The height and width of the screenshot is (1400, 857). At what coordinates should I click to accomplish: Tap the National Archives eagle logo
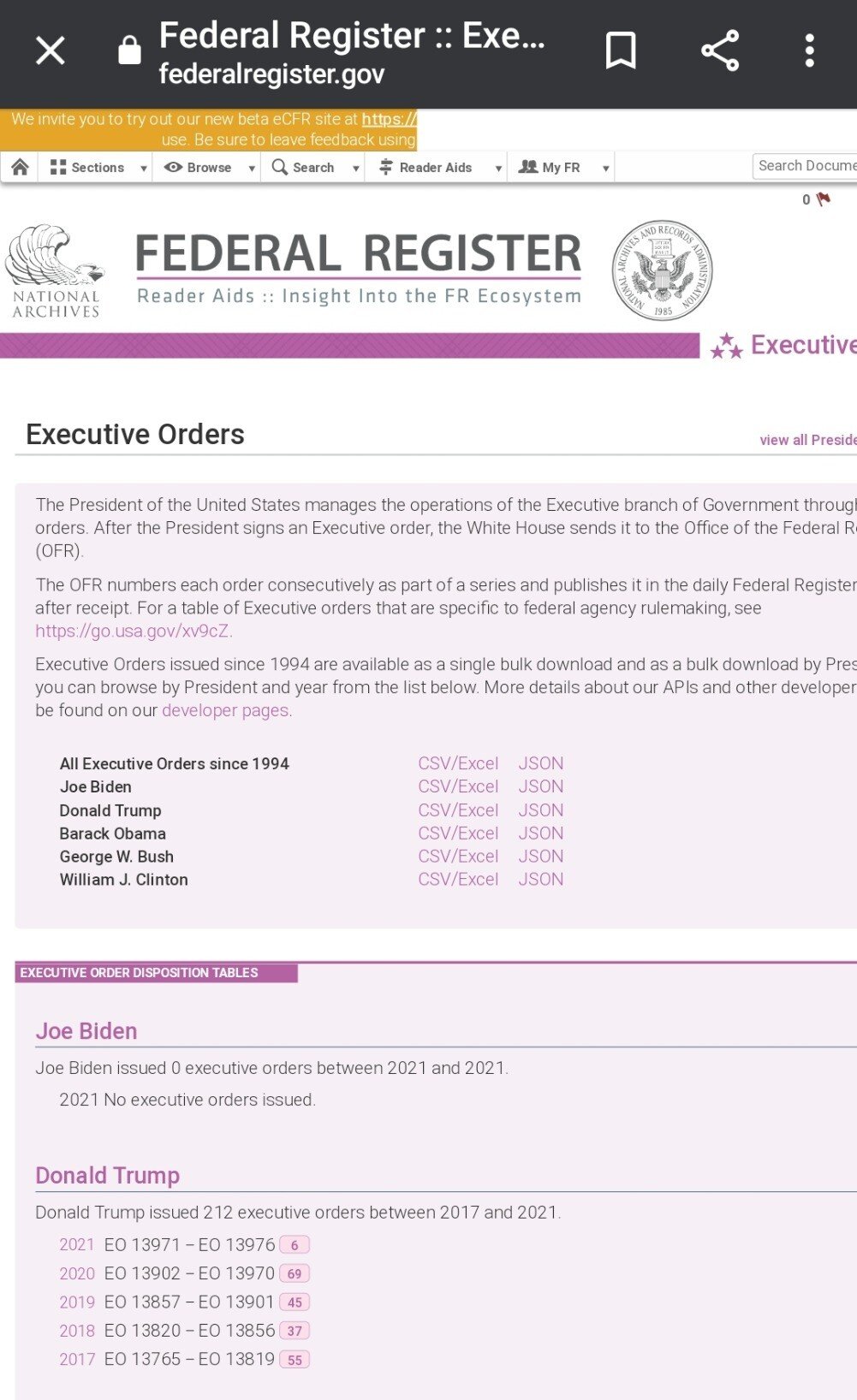point(55,271)
